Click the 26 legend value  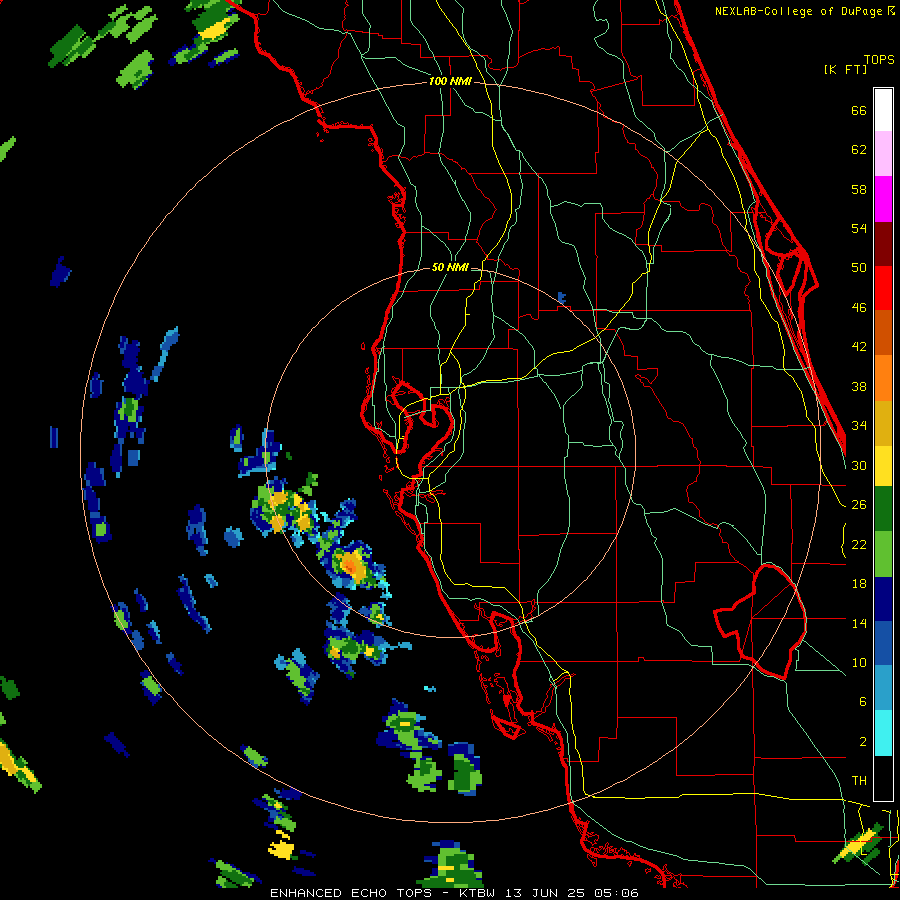click(859, 505)
